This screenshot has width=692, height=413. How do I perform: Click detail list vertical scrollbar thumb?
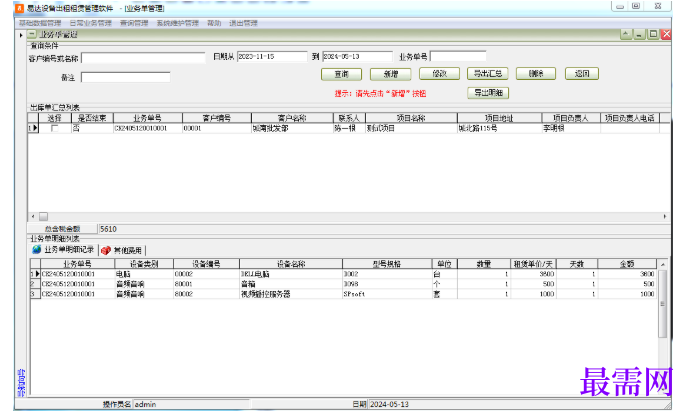pyautogui.click(x=662, y=304)
